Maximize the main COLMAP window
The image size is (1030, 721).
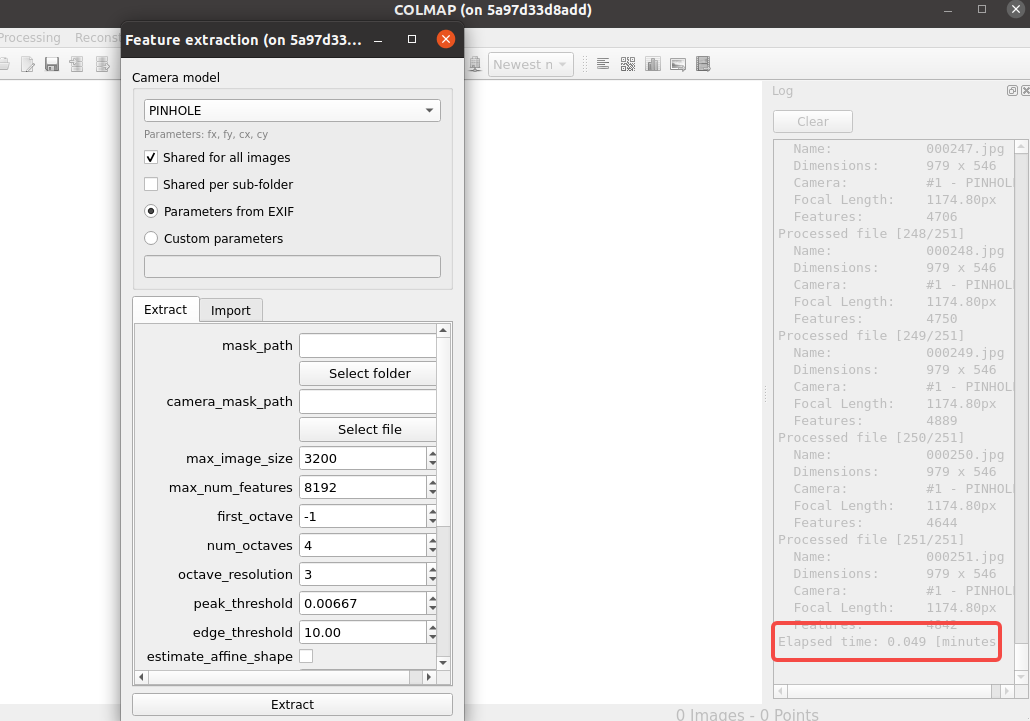point(982,9)
